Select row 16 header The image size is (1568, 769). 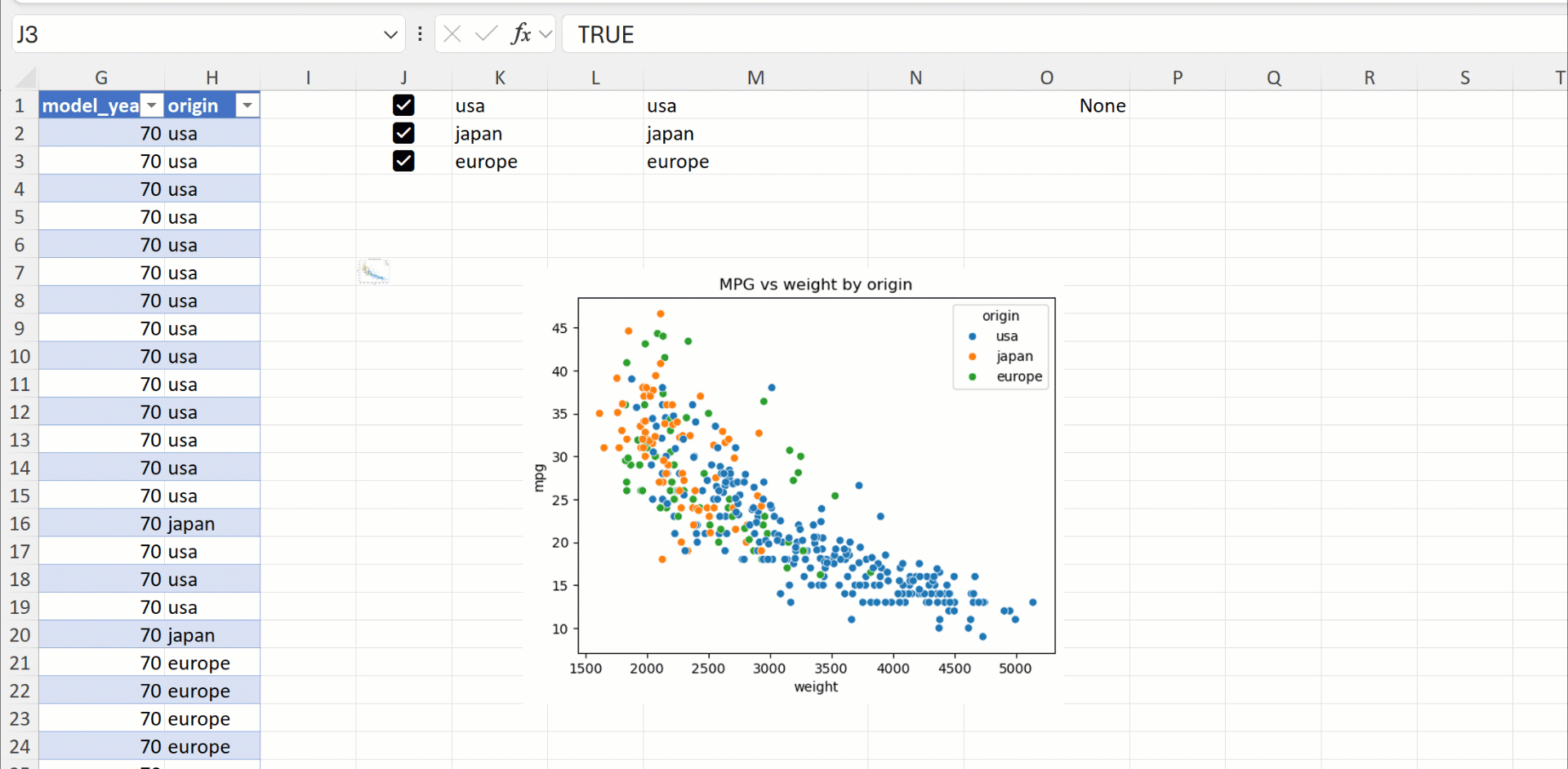coord(20,523)
